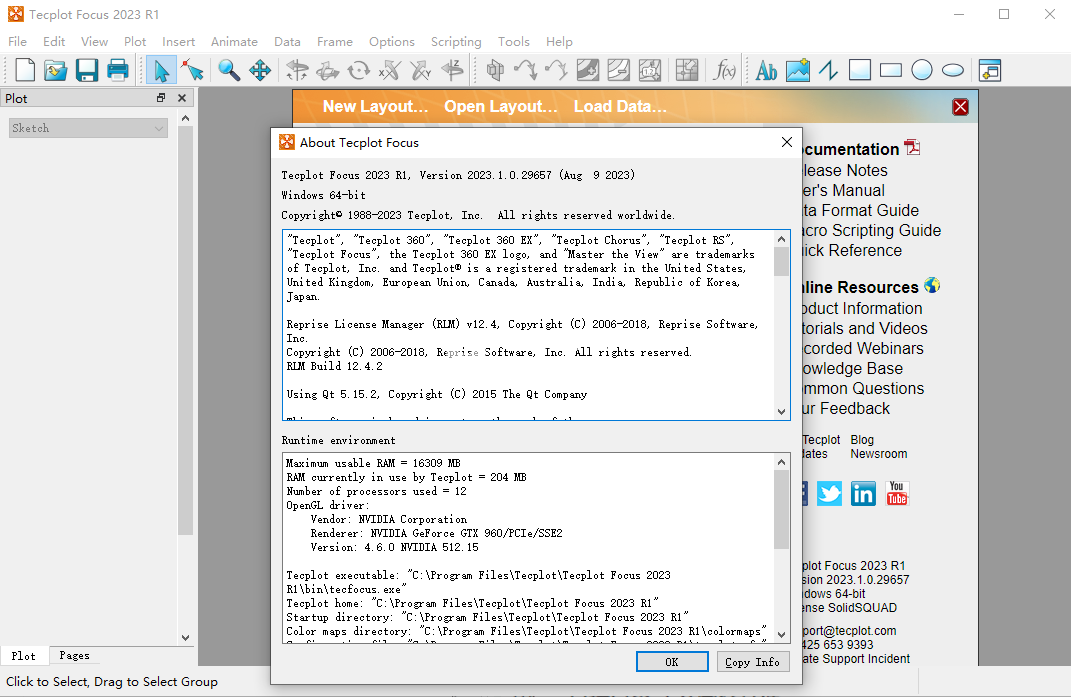The height and width of the screenshot is (697, 1071).
Task: Select the twist rotate tool
Action: tap(359, 70)
